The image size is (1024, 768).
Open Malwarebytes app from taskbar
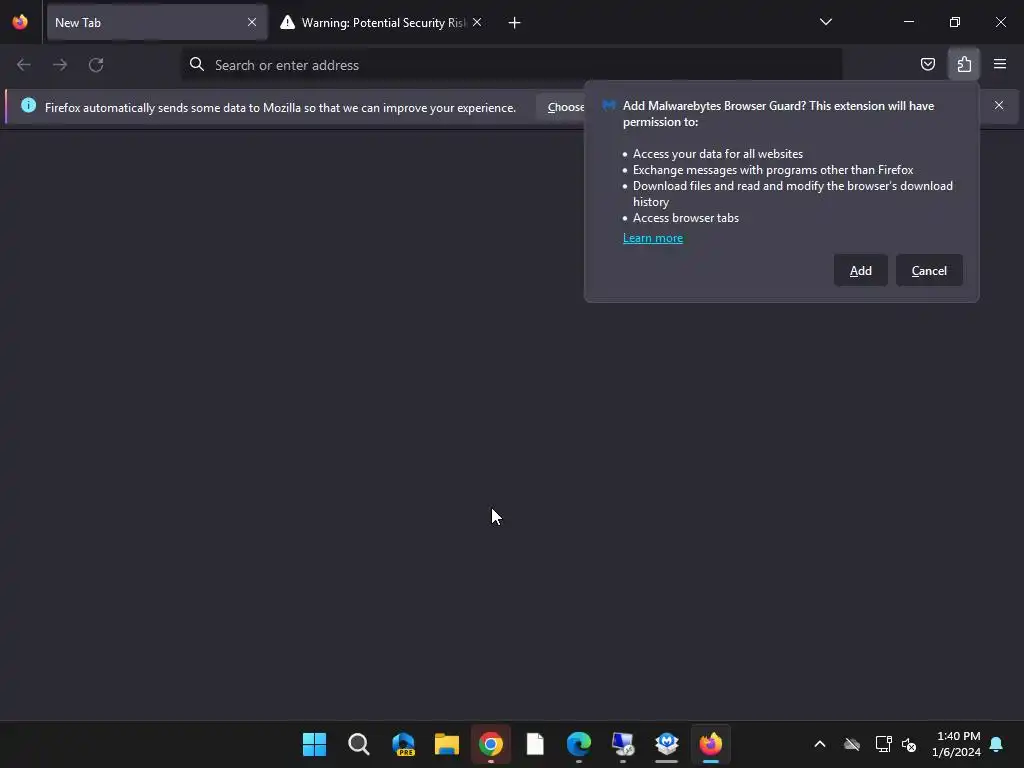click(667, 744)
